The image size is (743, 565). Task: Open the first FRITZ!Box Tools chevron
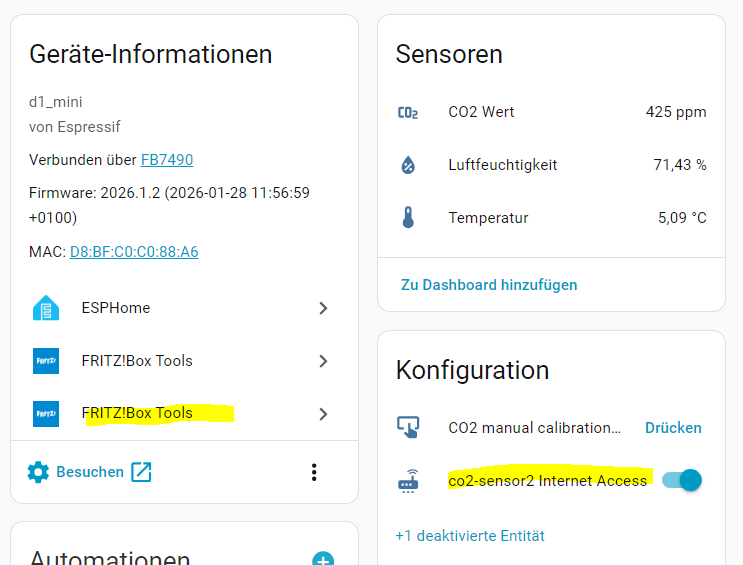(323, 361)
